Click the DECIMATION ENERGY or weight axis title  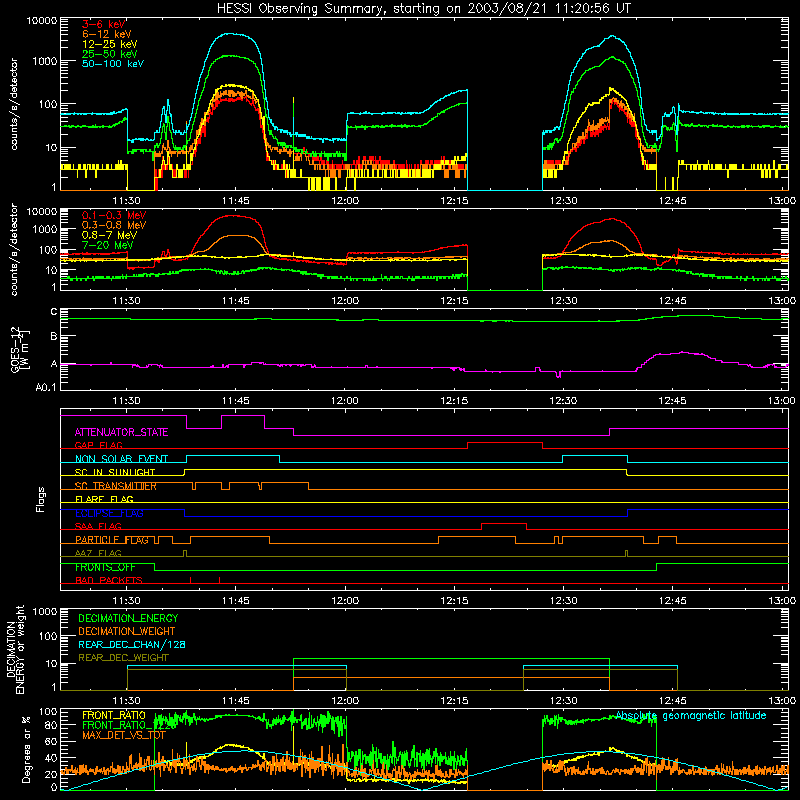[x=15, y=649]
